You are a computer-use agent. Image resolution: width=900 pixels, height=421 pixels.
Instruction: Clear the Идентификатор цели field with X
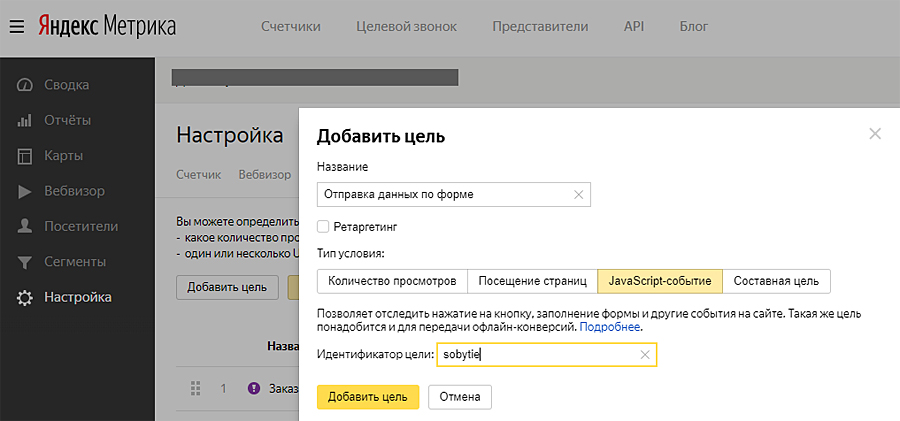645,354
